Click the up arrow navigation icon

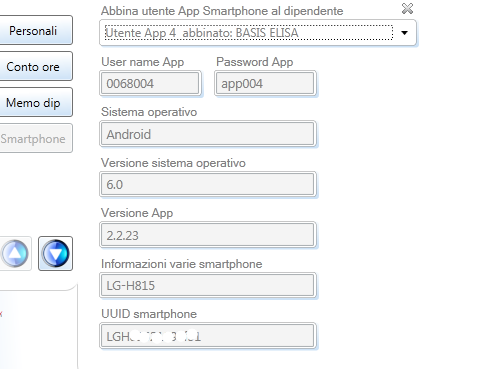tap(15, 253)
